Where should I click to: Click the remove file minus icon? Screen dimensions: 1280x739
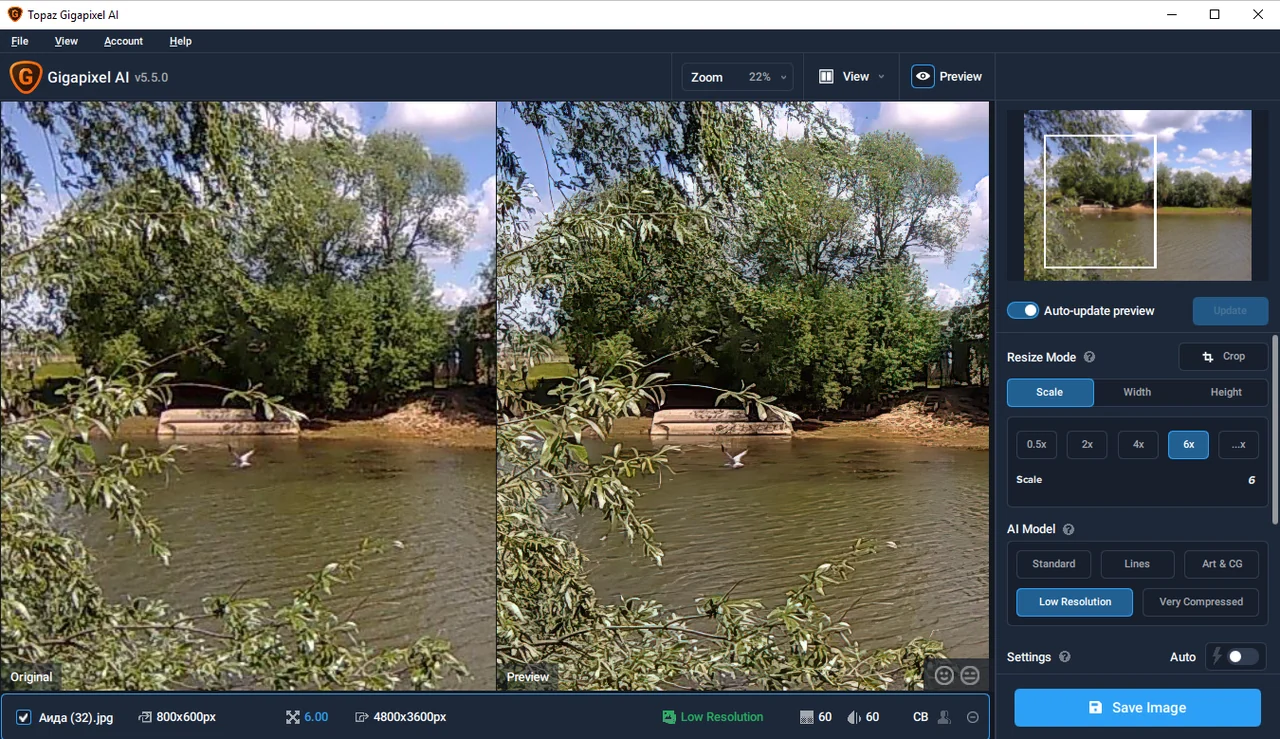973,717
